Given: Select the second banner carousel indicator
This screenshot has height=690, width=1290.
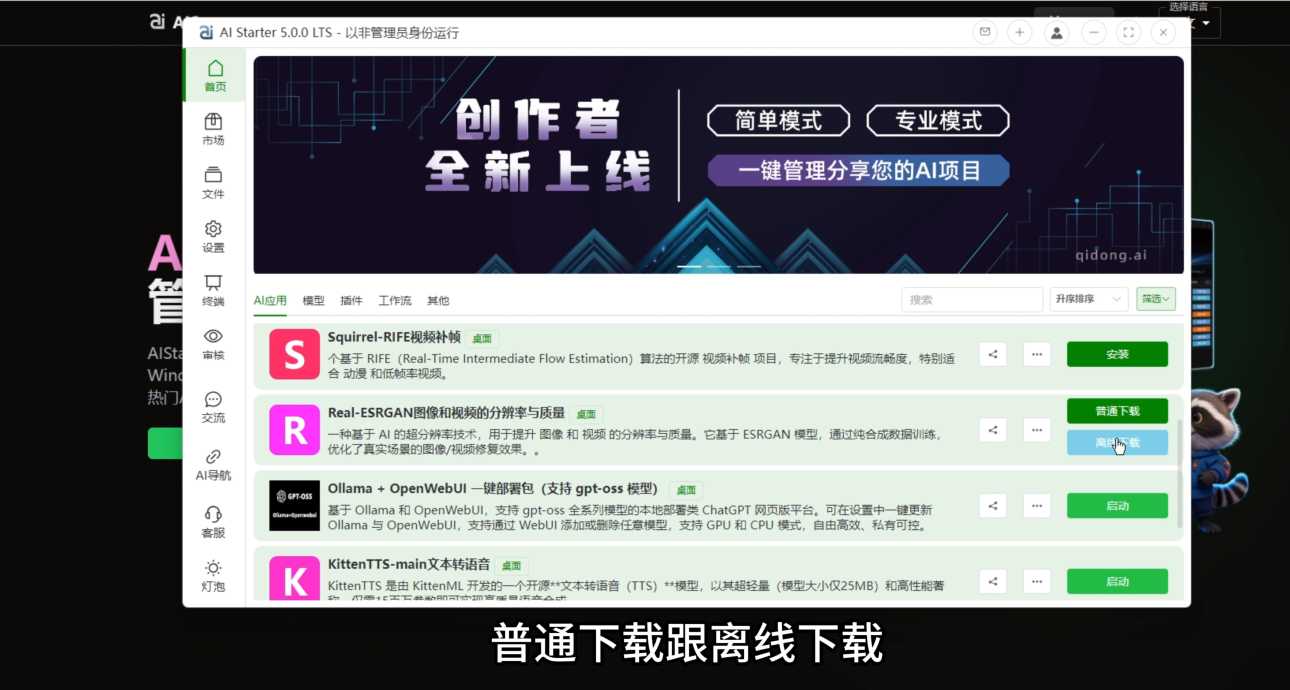Looking at the screenshot, I should 719,267.
